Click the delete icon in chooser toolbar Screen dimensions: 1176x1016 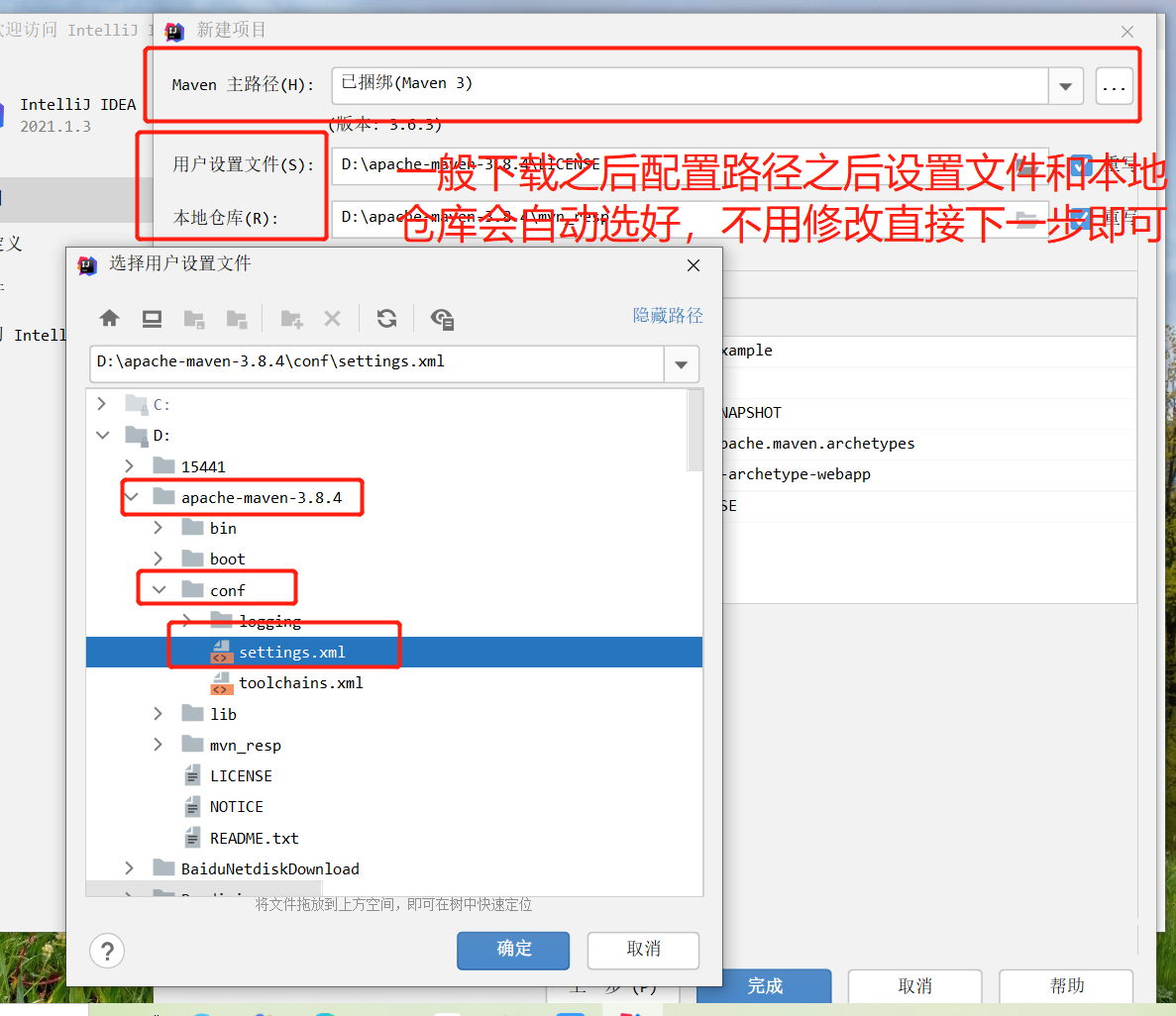point(332,318)
